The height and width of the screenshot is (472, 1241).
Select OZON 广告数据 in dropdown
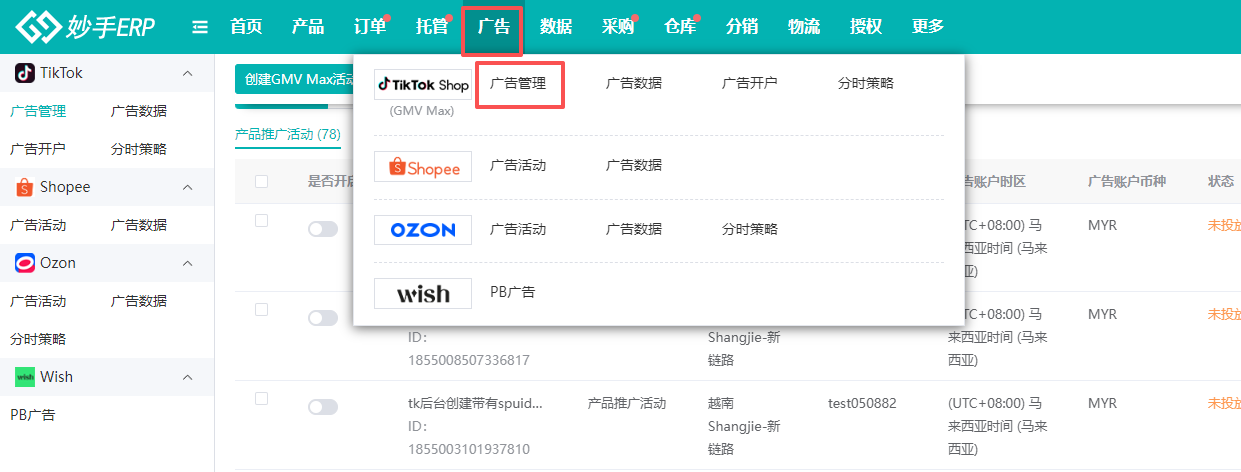point(634,230)
